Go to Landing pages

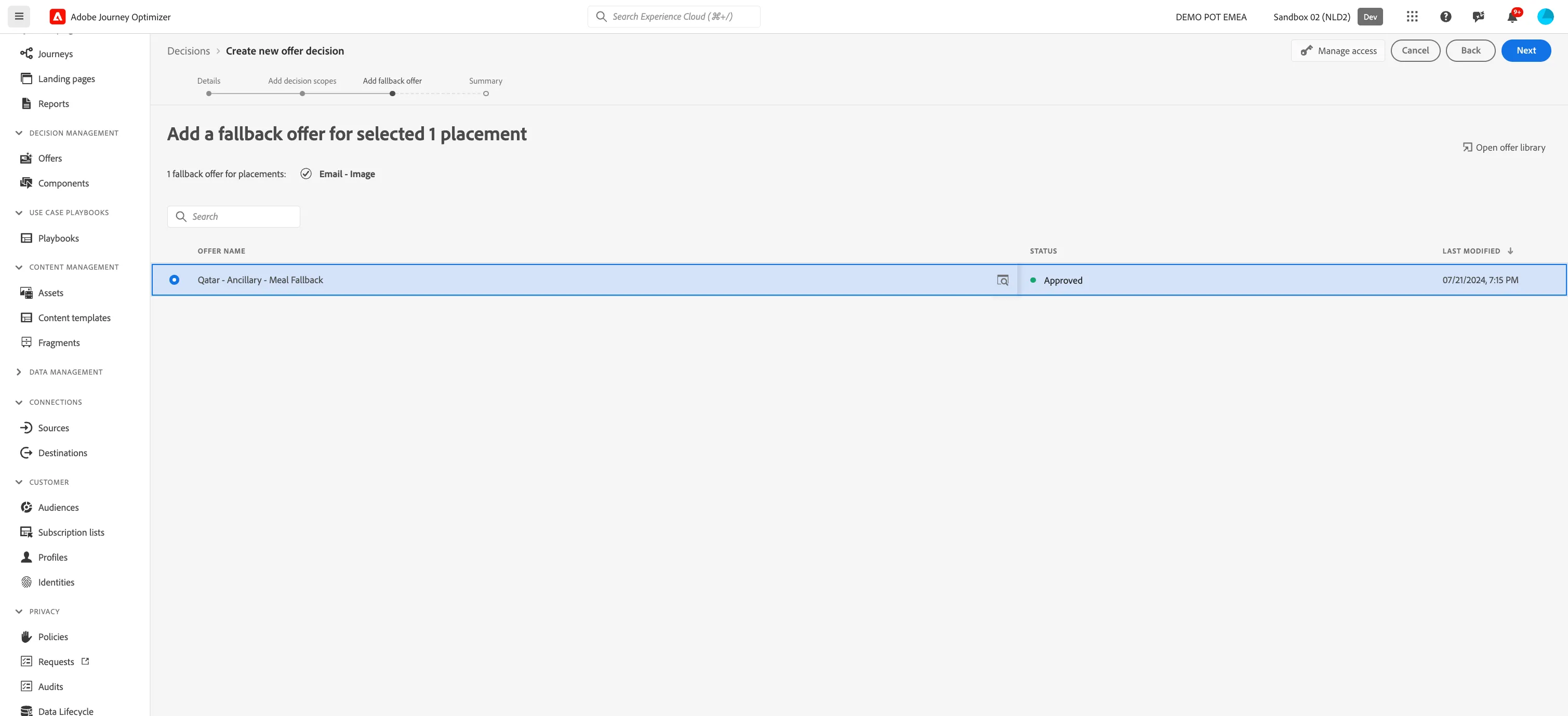(67, 78)
